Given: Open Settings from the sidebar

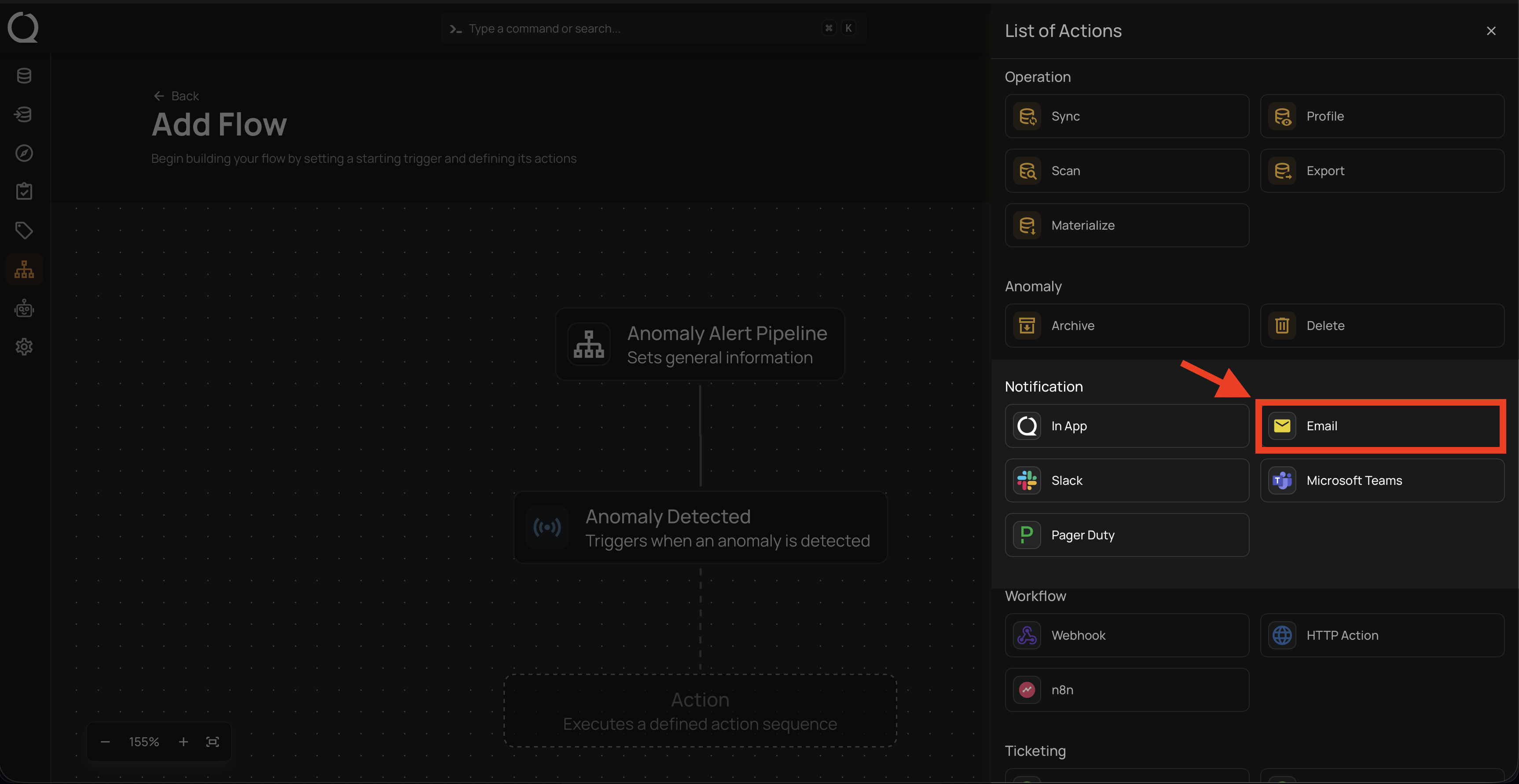Looking at the screenshot, I should tap(24, 347).
